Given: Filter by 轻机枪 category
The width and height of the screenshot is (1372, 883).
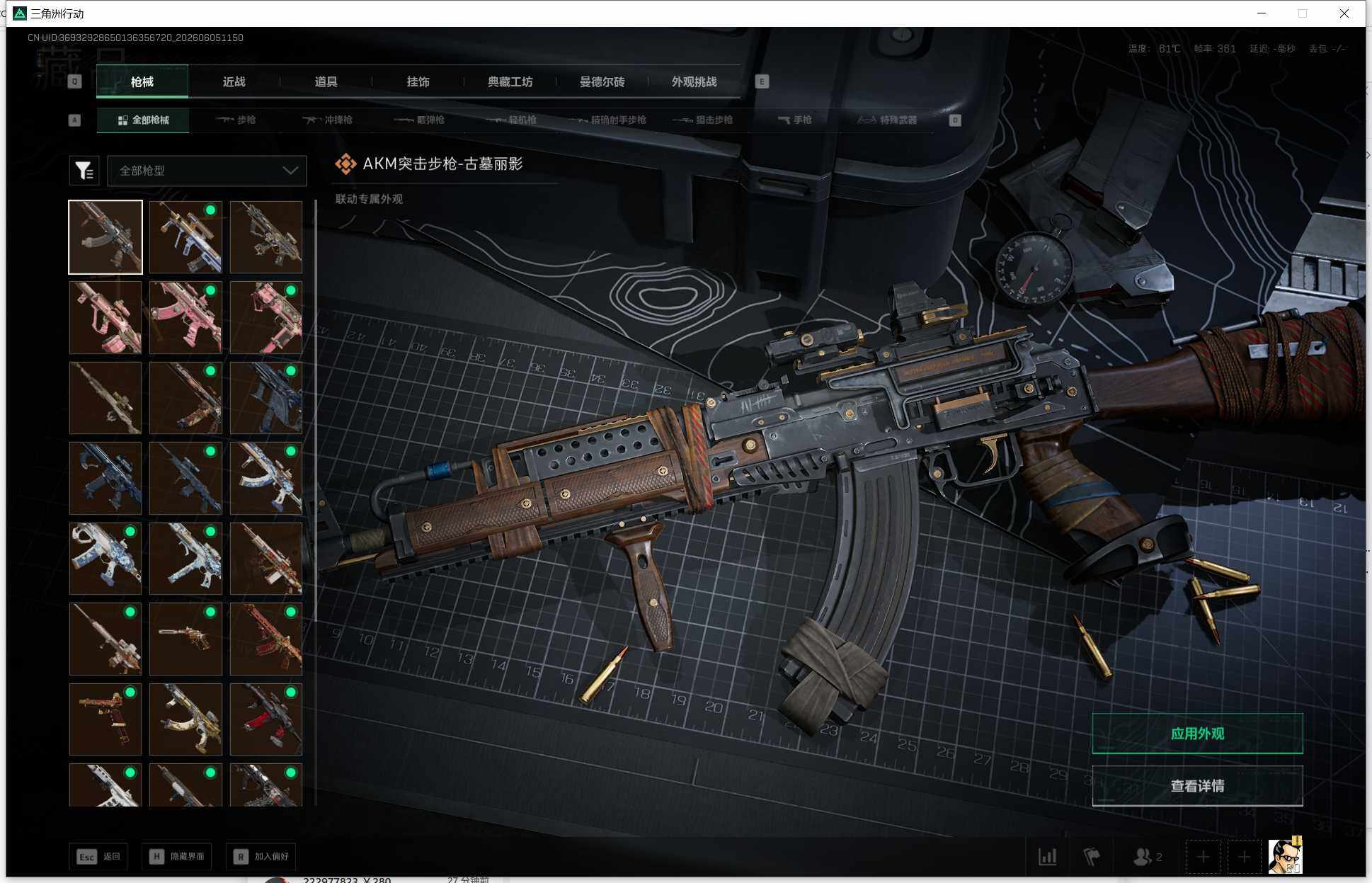Looking at the screenshot, I should pyautogui.click(x=511, y=120).
